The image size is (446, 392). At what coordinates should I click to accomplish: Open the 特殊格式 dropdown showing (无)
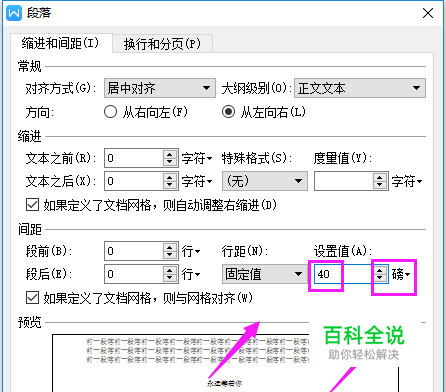[265, 181]
